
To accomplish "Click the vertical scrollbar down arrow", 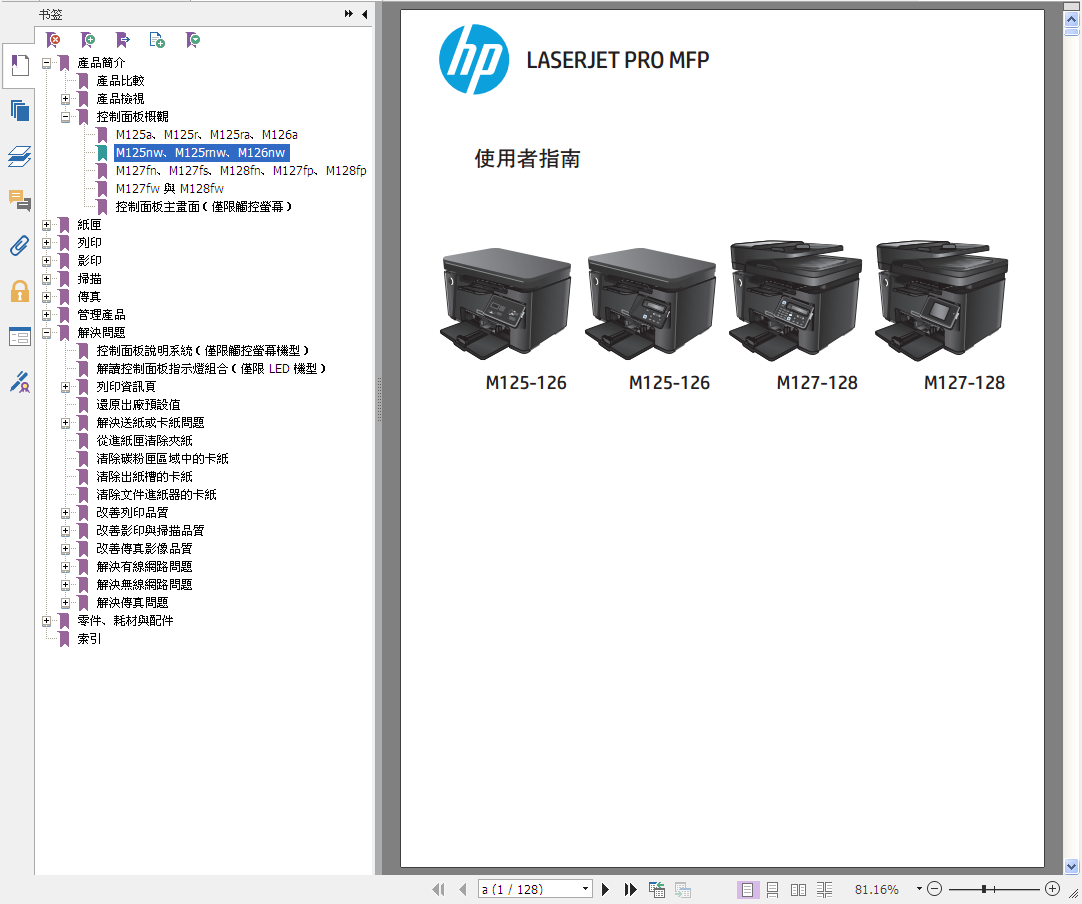I will pyautogui.click(x=1071, y=866).
